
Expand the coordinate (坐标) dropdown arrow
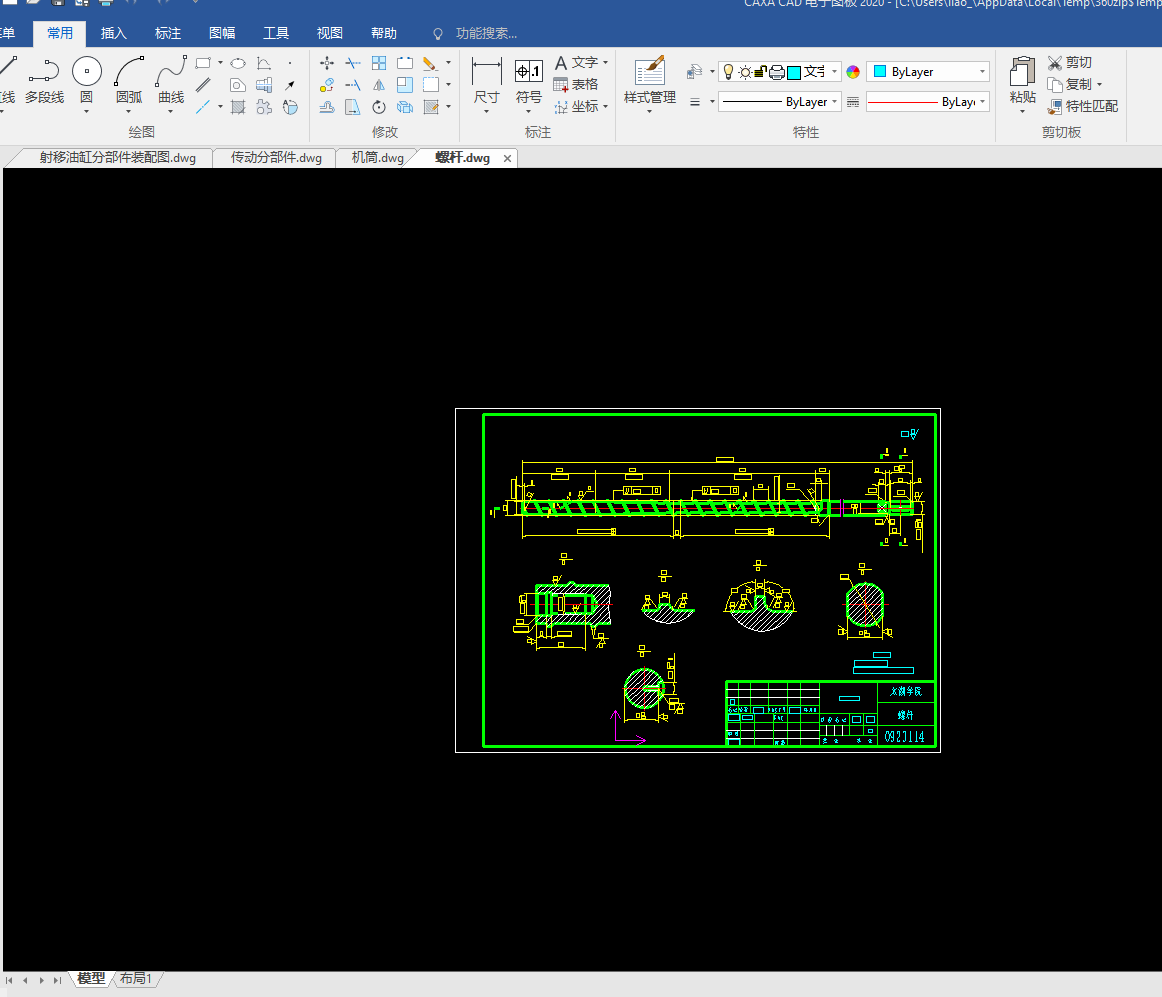pos(605,107)
